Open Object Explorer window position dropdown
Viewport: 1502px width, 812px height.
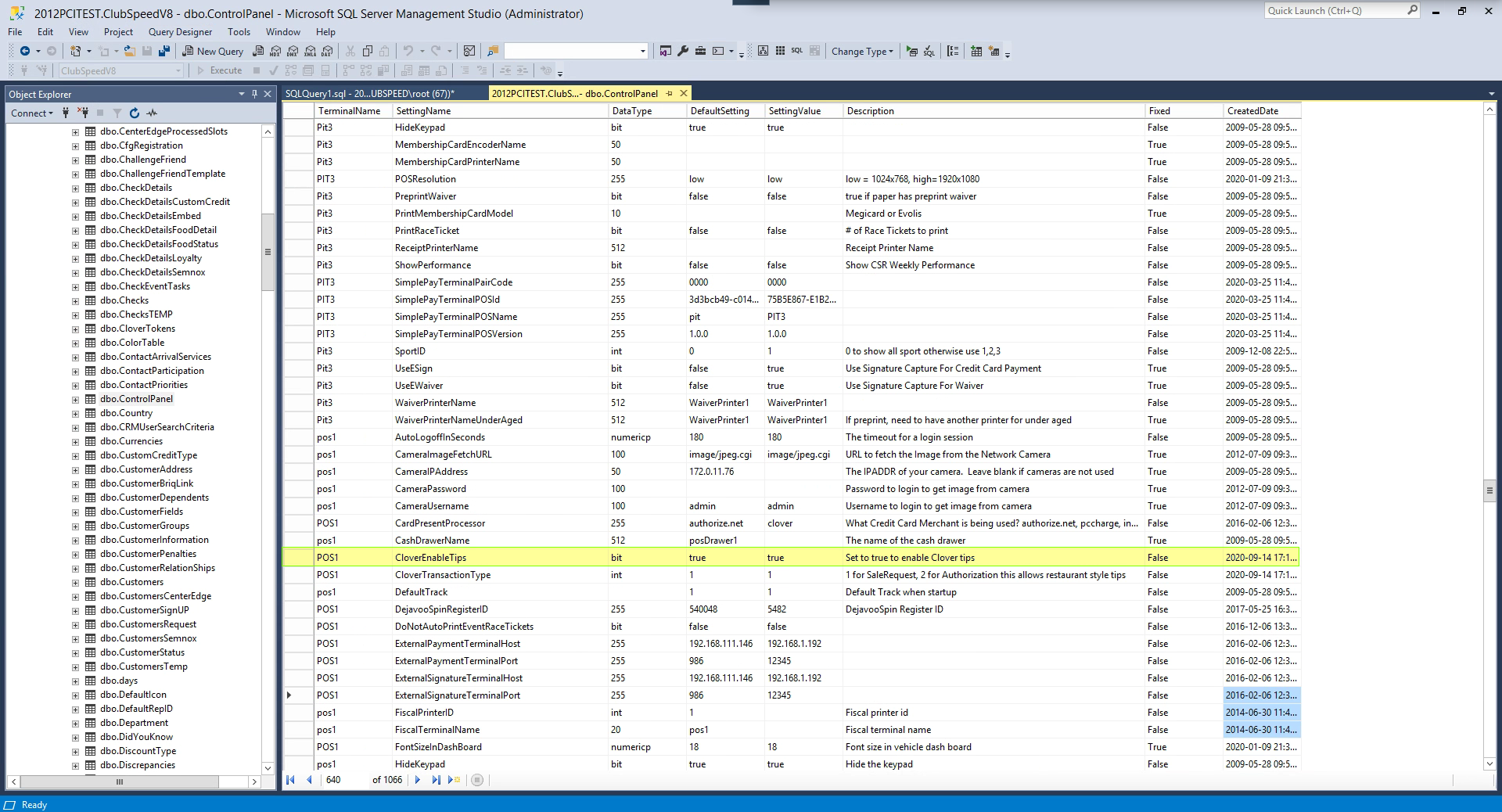pos(242,94)
